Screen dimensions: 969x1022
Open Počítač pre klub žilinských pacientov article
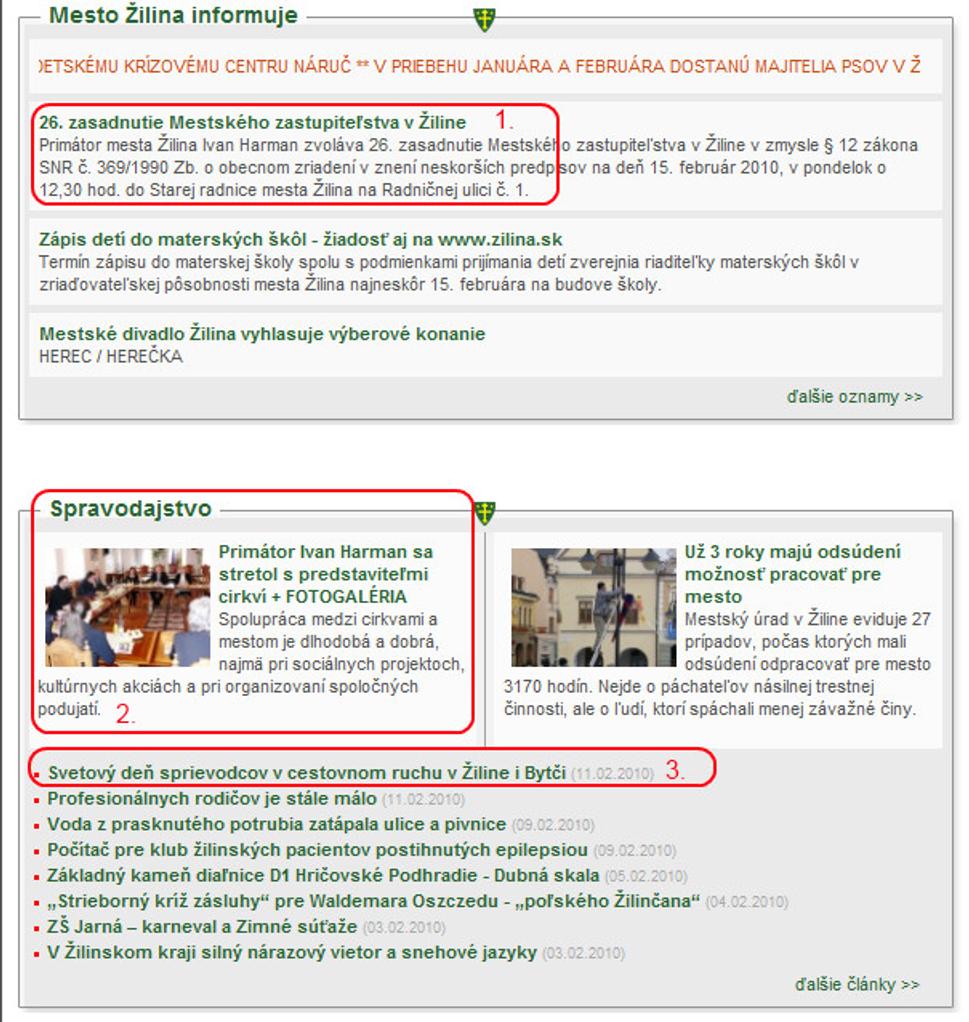(x=317, y=850)
